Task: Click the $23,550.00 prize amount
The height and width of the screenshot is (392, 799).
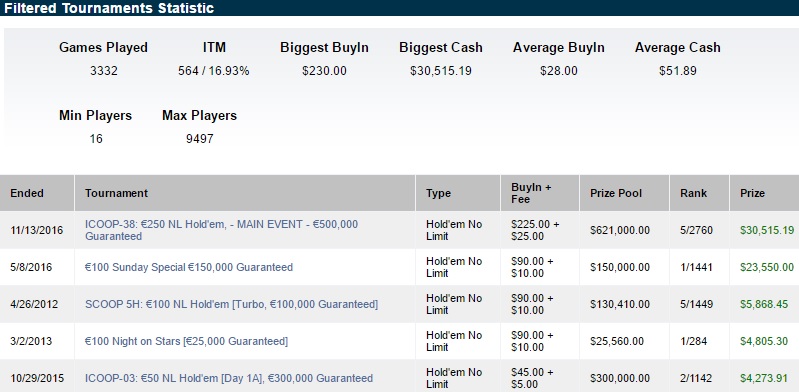Action: (767, 267)
